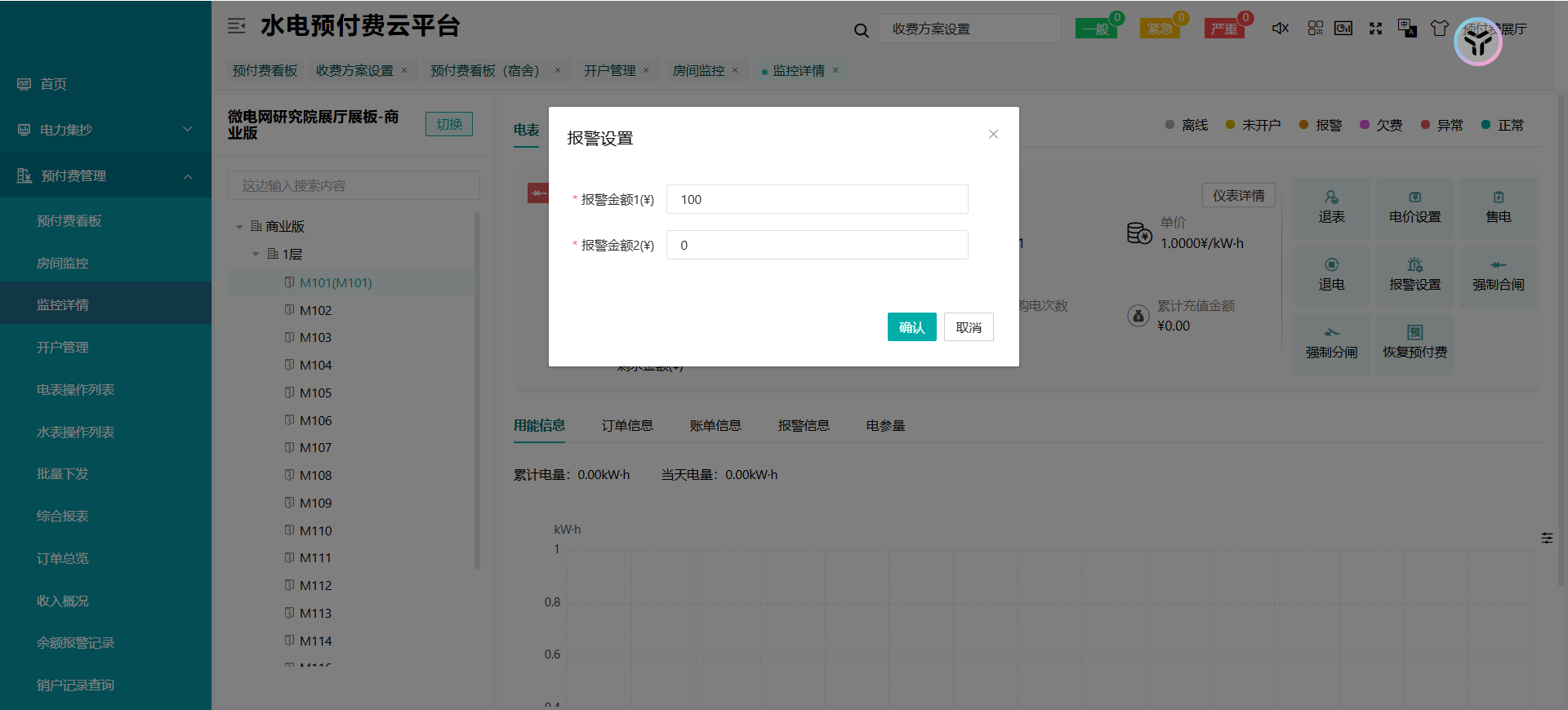This screenshot has width=1568, height=710.
Task: Collapse sidebar using the hamburger menu icon
Action: coord(236,26)
